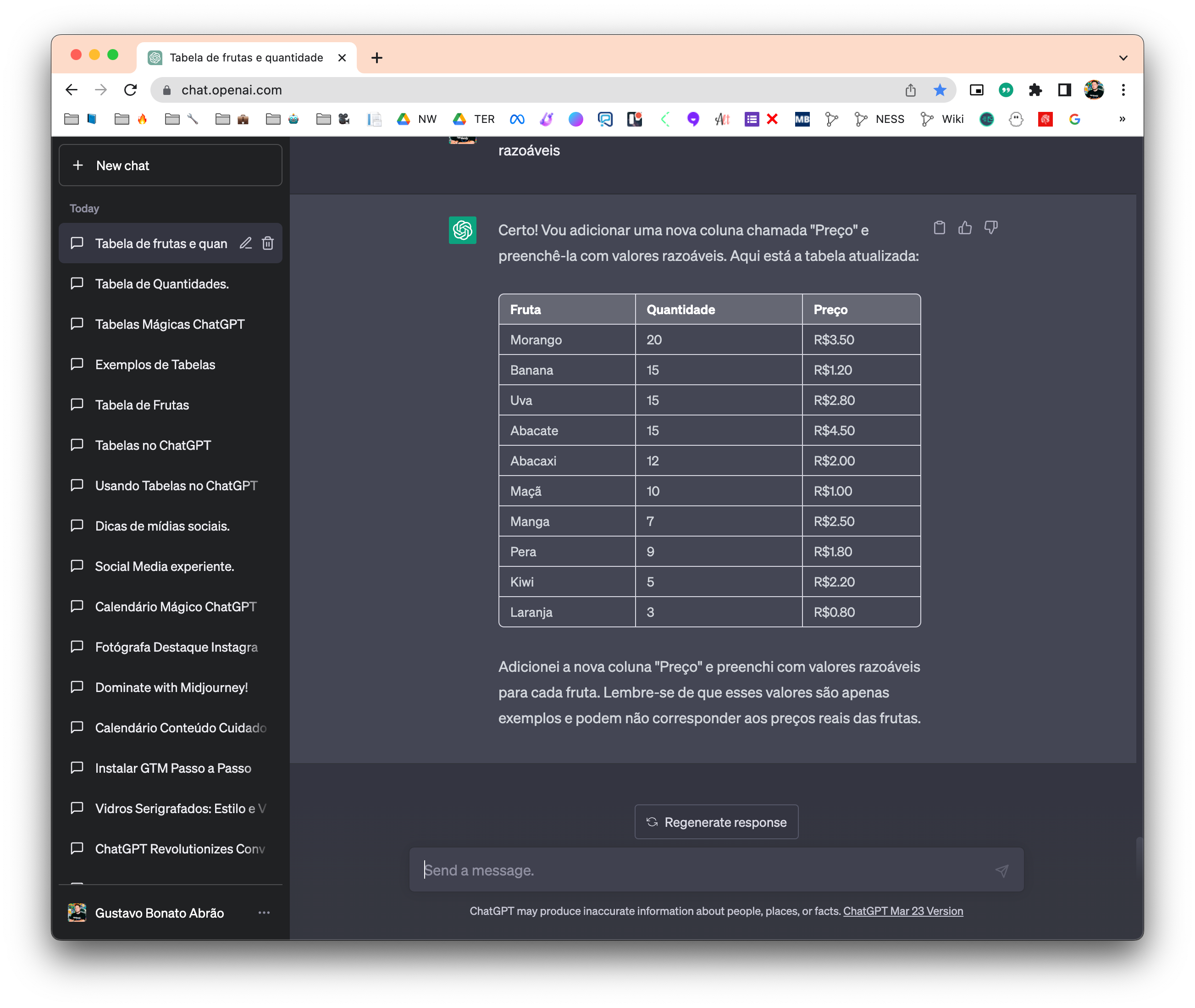
Task: Open the TER Google Drive bookmark
Action: pyautogui.click(x=474, y=119)
